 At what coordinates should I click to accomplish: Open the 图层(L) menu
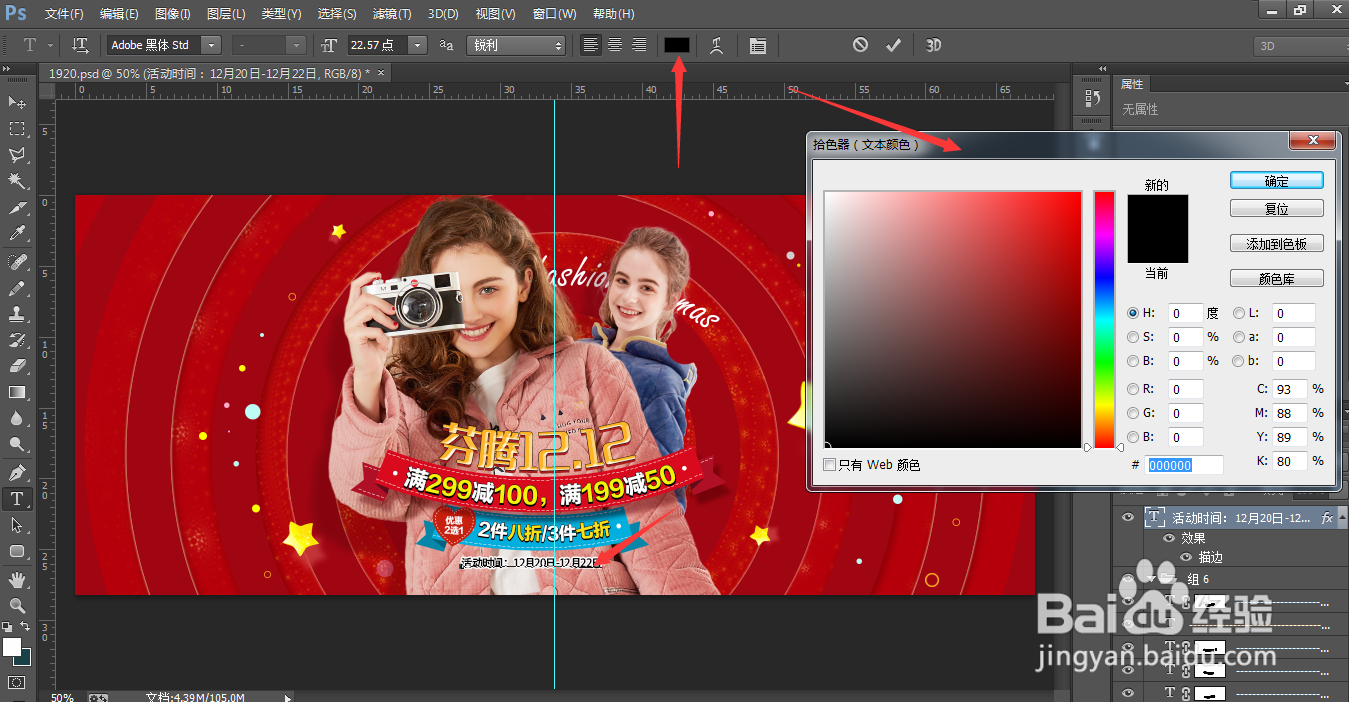(x=226, y=14)
